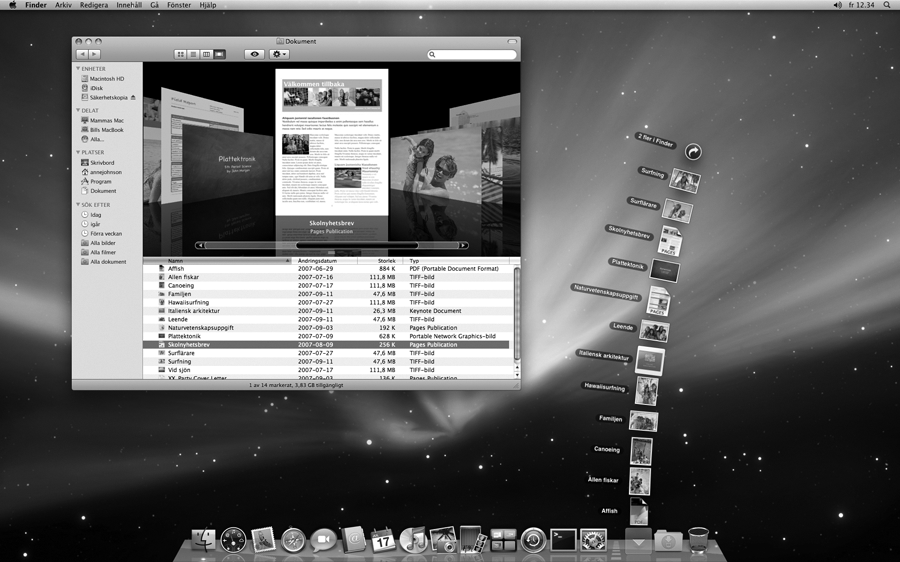Screen dimensions: 900x562
Task: Click the volume icon in menu bar
Action: (x=837, y=5)
